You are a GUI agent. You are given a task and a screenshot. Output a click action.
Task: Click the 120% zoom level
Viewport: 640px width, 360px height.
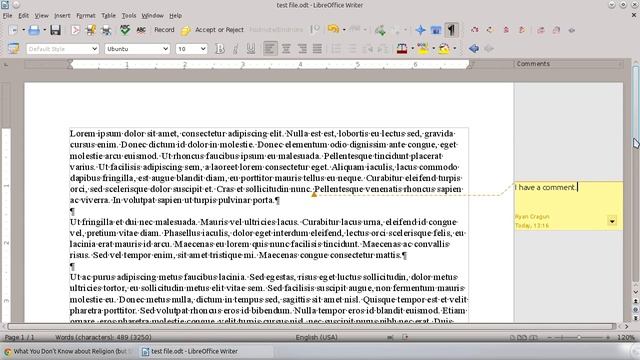point(626,338)
